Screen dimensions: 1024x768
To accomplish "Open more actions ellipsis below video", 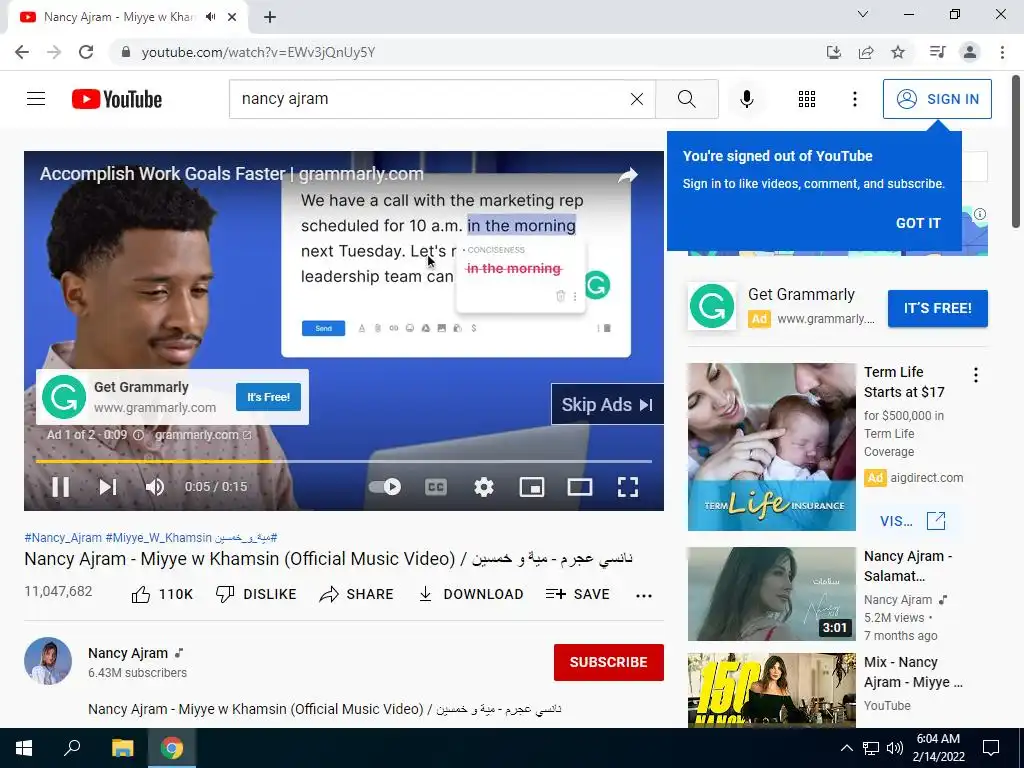I will [644, 595].
